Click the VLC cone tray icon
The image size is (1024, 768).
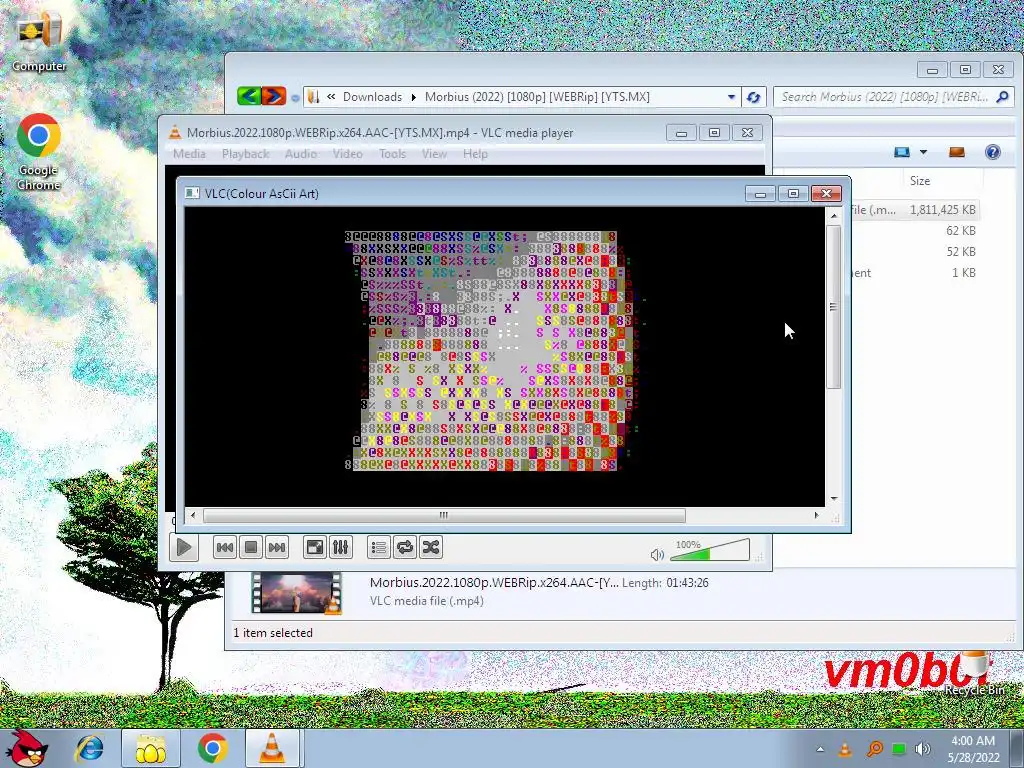pos(845,749)
